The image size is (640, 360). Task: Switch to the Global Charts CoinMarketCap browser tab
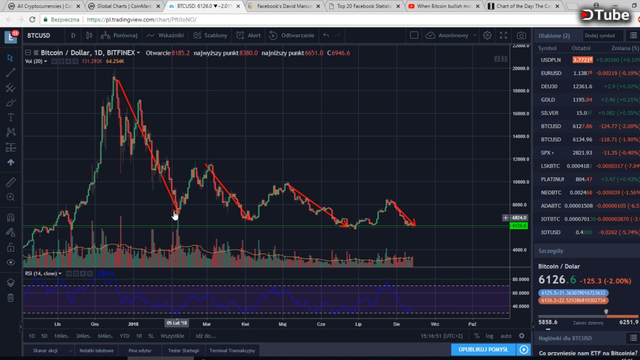tap(124, 6)
